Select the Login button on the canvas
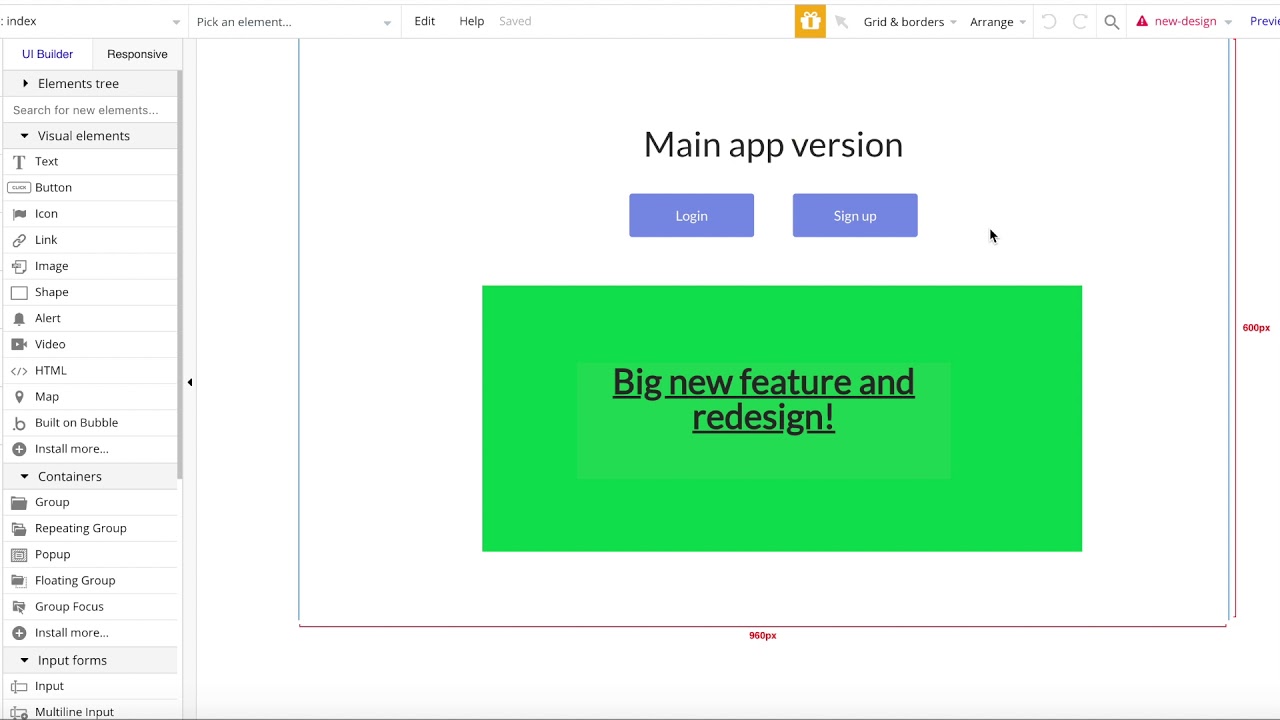Screen dimensions: 1280x720 click(x=691, y=215)
